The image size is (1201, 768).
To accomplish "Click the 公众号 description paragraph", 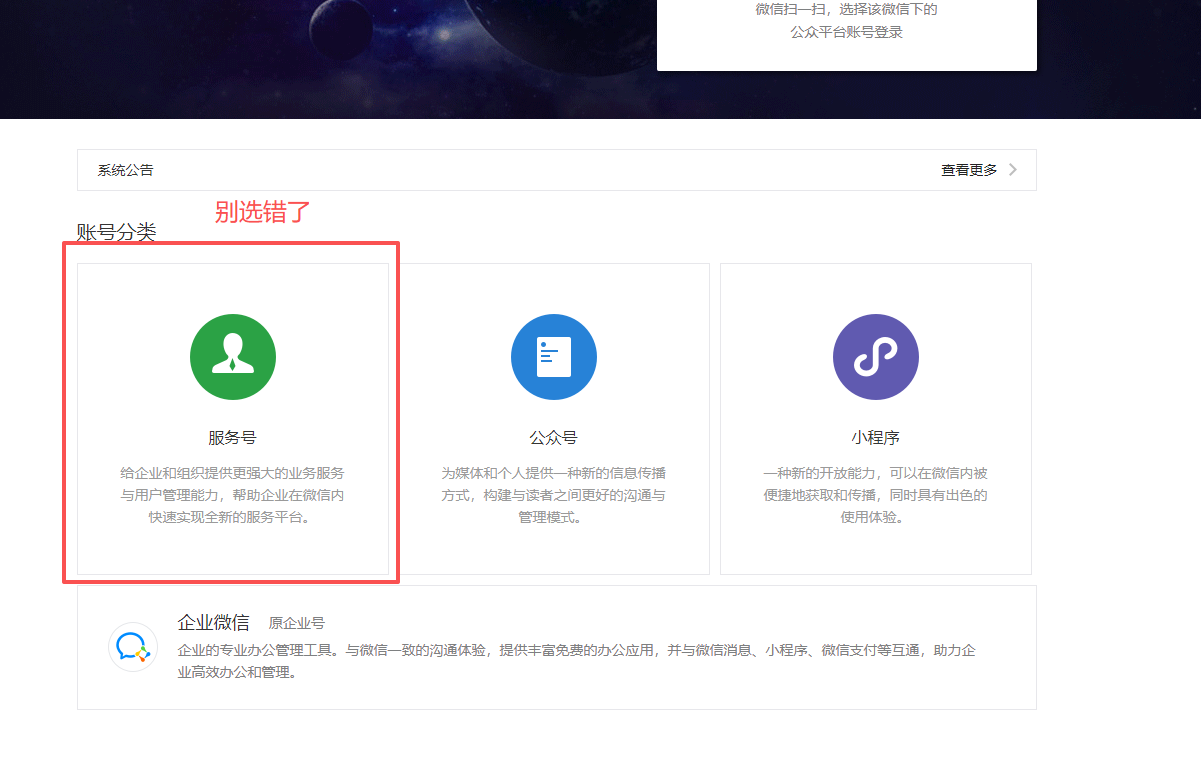I will click(x=553, y=495).
